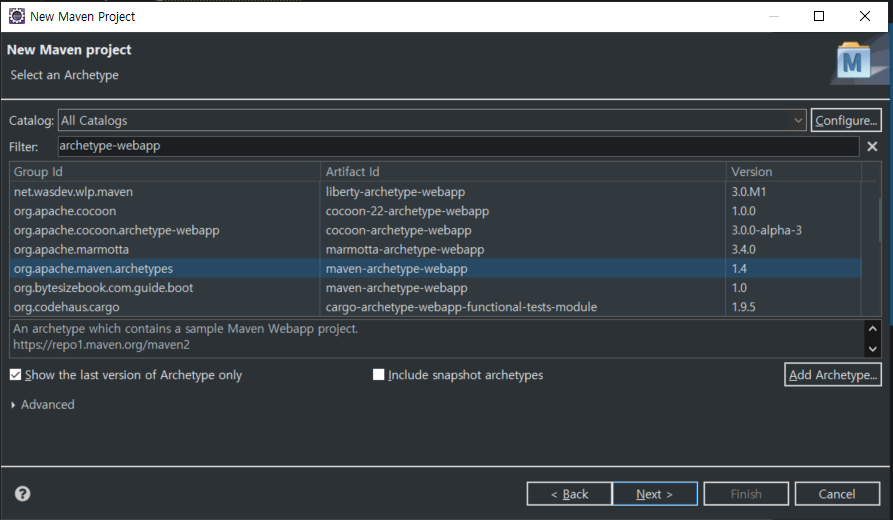Click the Cancel button
This screenshot has width=893, height=520.
[837, 494]
